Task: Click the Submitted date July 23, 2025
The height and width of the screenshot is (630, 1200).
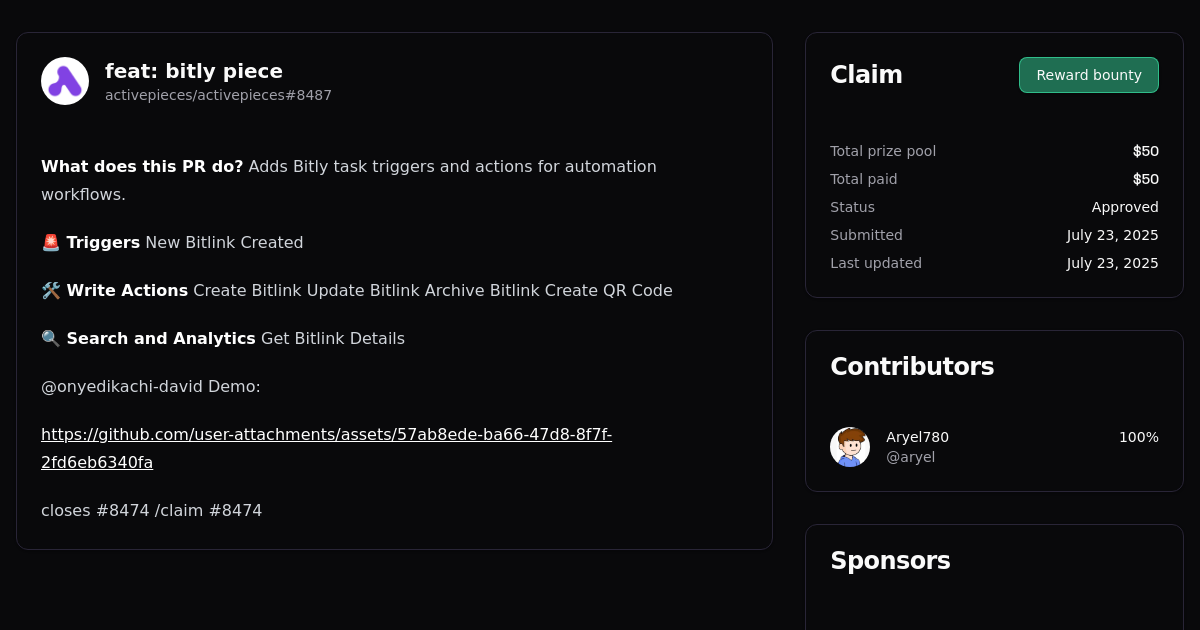Action: 1112,235
